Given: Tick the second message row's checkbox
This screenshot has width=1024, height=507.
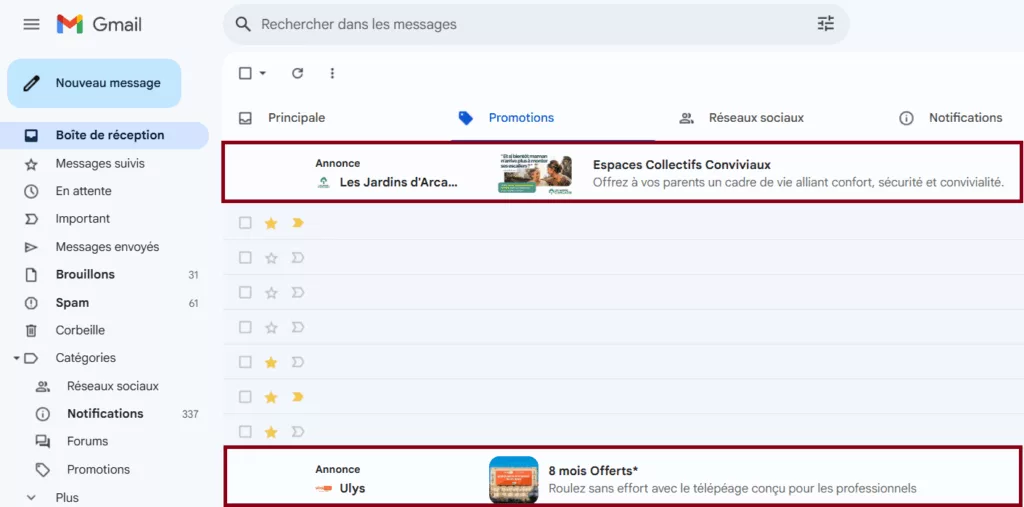Looking at the screenshot, I should tap(245, 258).
